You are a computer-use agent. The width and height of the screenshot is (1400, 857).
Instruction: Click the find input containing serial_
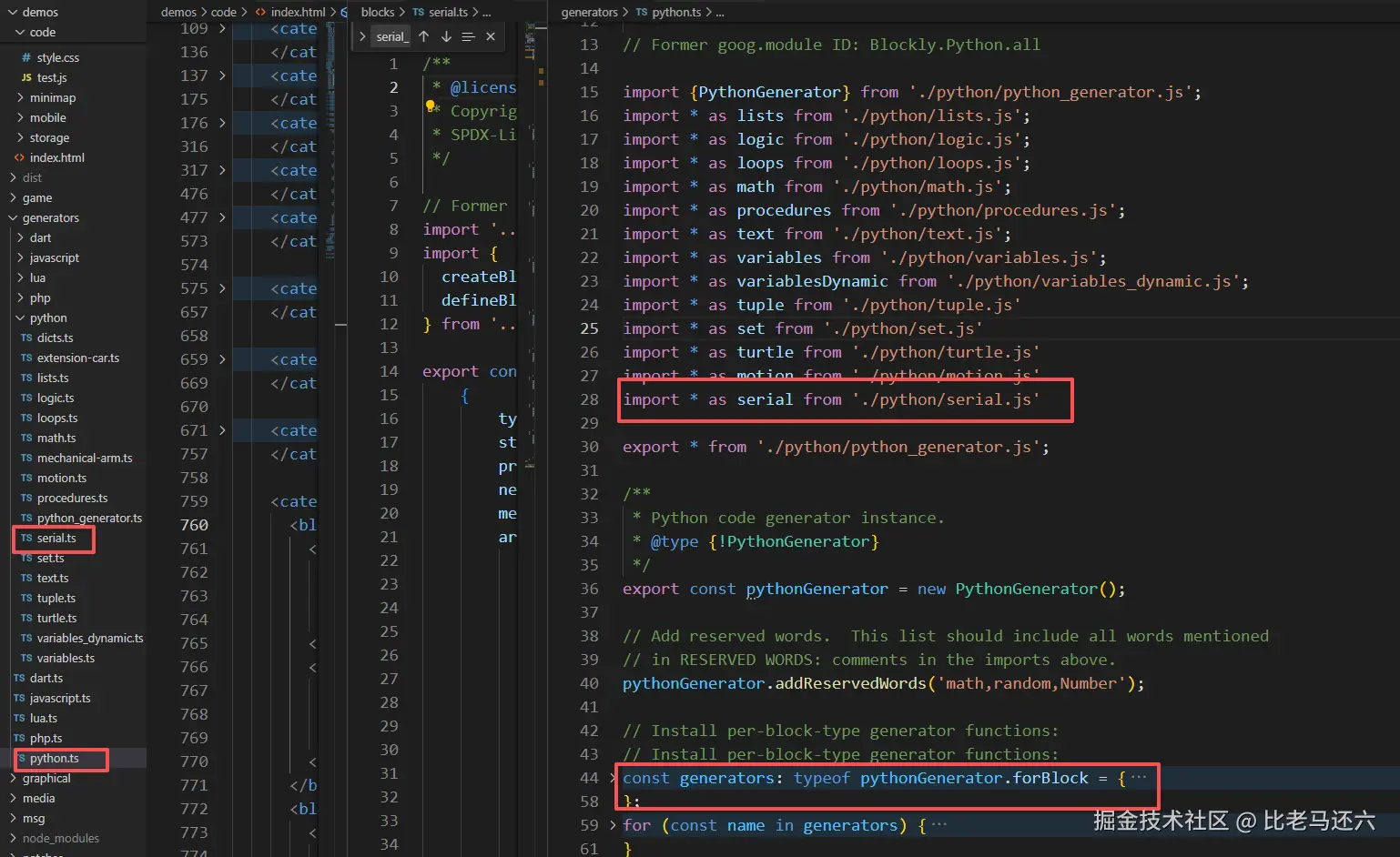[392, 36]
